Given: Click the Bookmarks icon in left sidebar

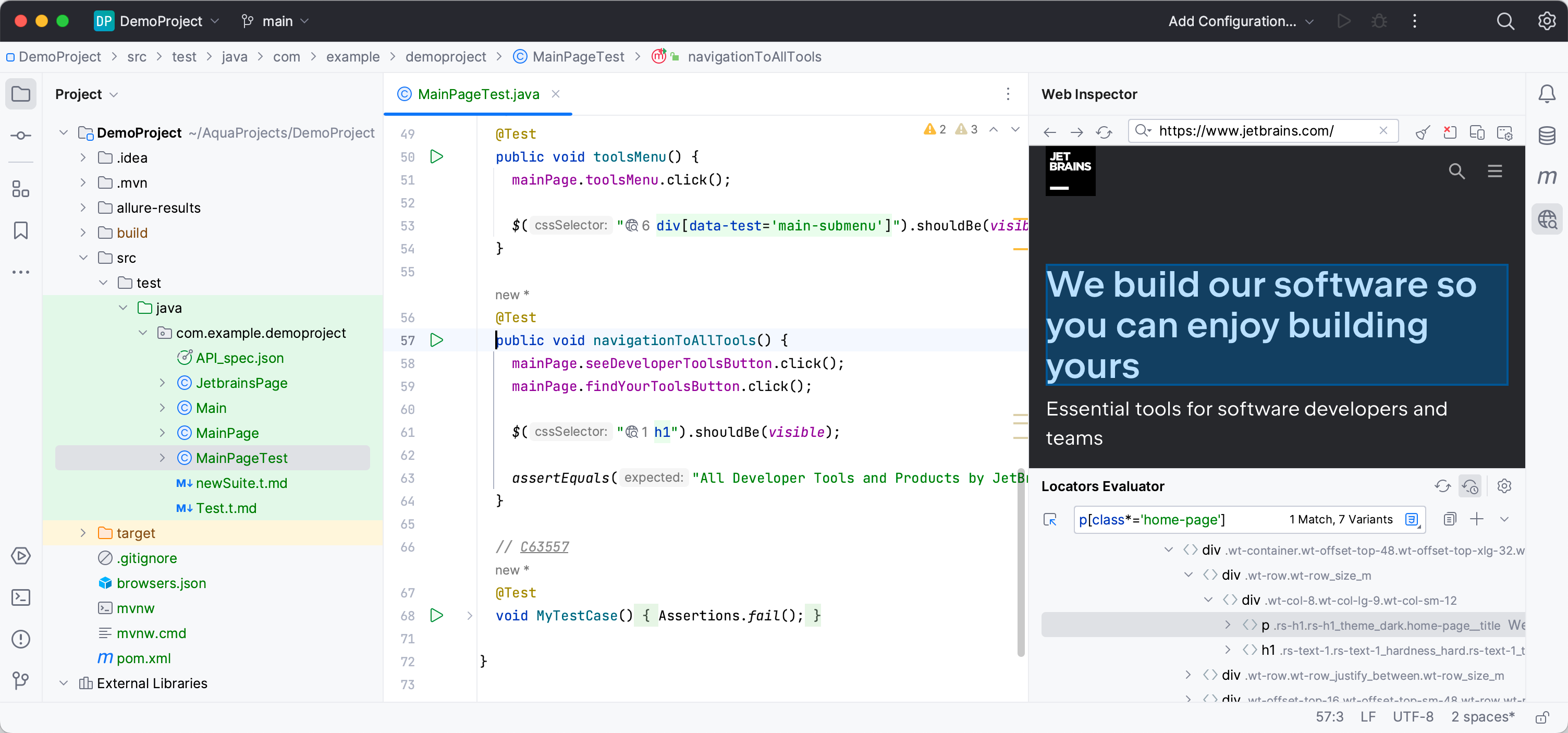Looking at the screenshot, I should pos(21,231).
